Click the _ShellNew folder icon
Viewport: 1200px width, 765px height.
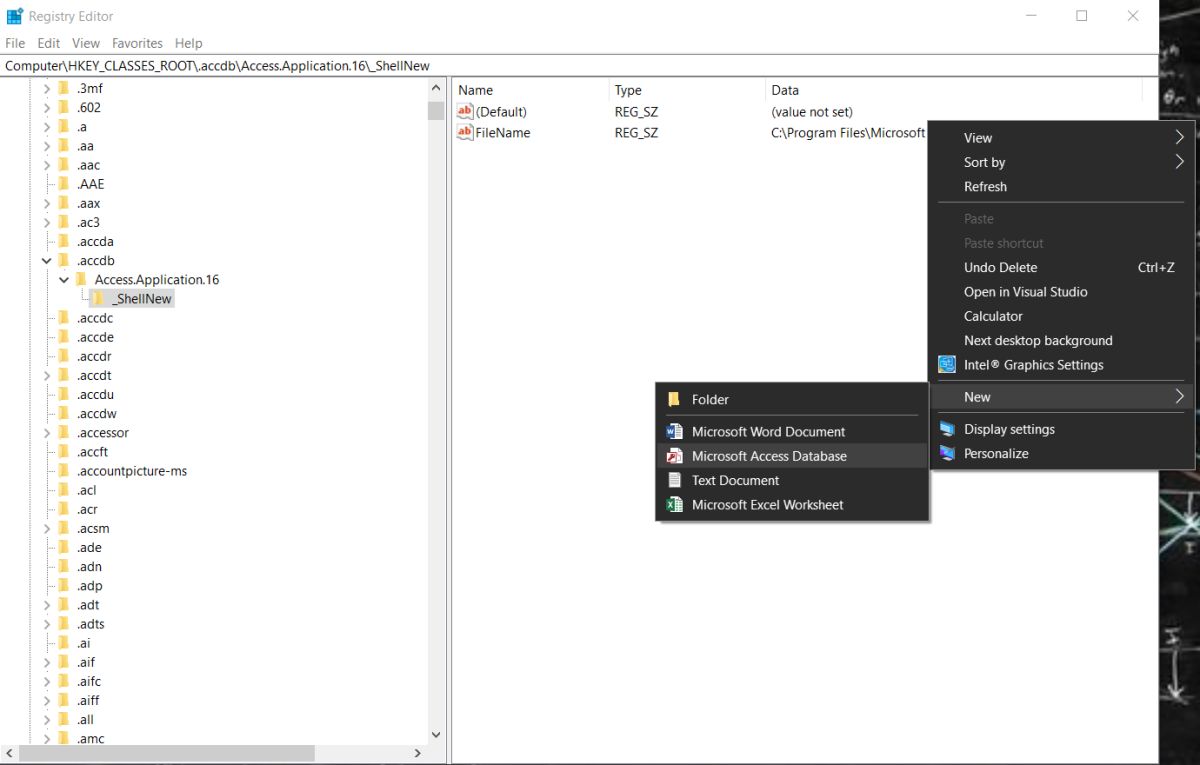100,298
